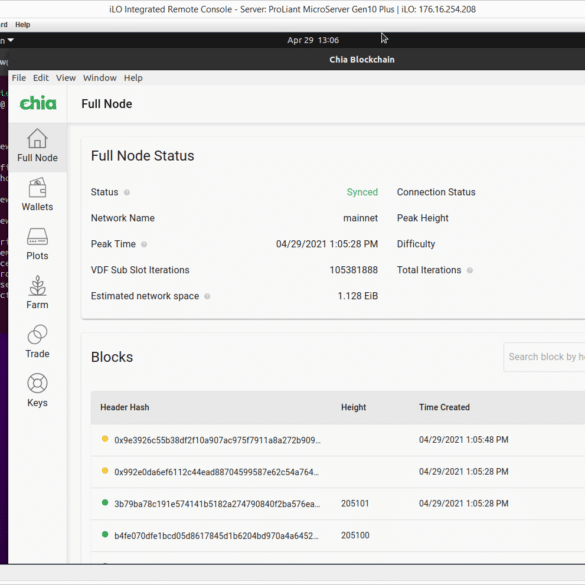Open the Keys sidebar section
The image size is (585, 585).
click(x=37, y=391)
